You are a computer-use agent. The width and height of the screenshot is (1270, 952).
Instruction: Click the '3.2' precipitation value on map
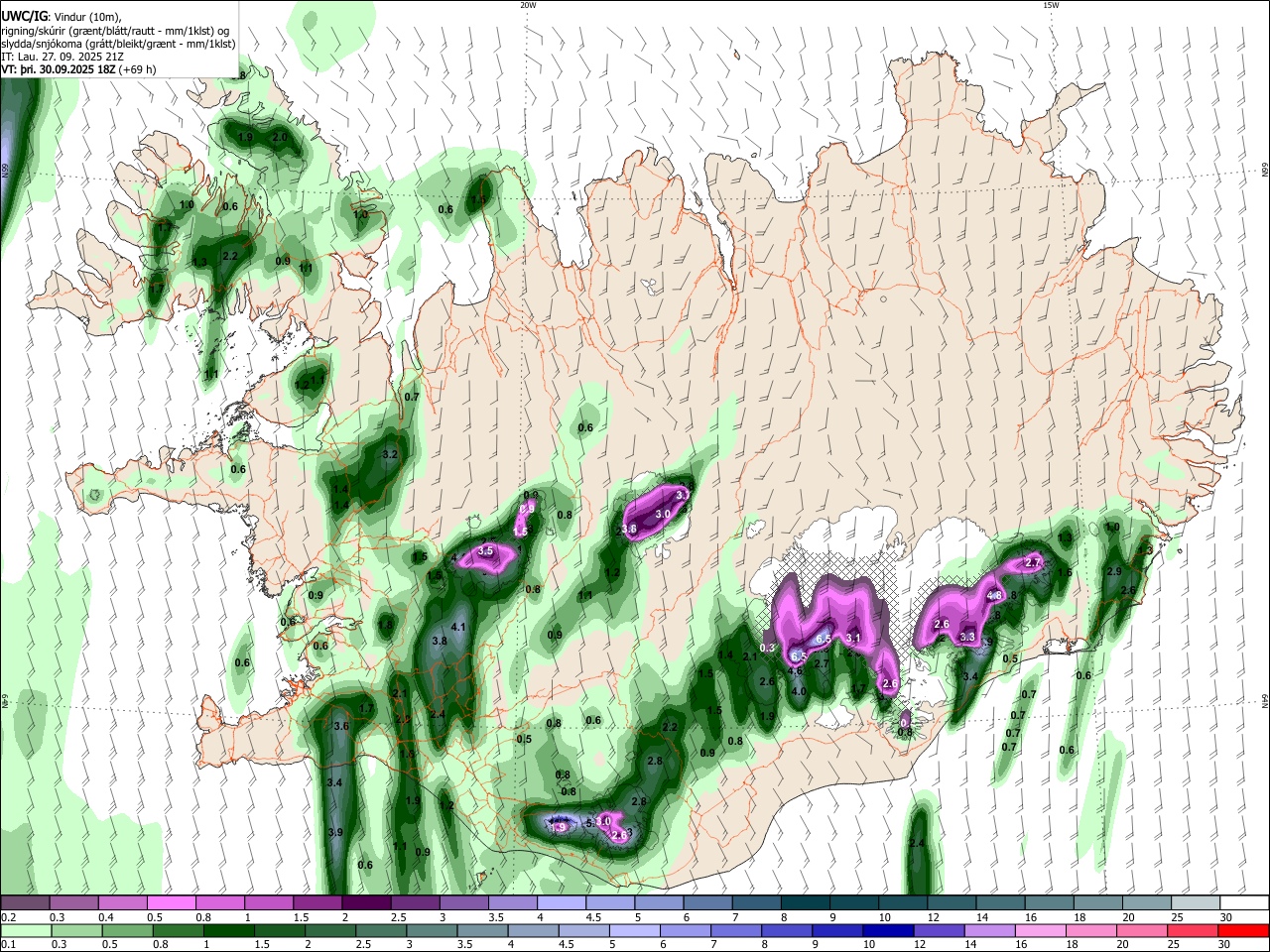[x=390, y=454]
